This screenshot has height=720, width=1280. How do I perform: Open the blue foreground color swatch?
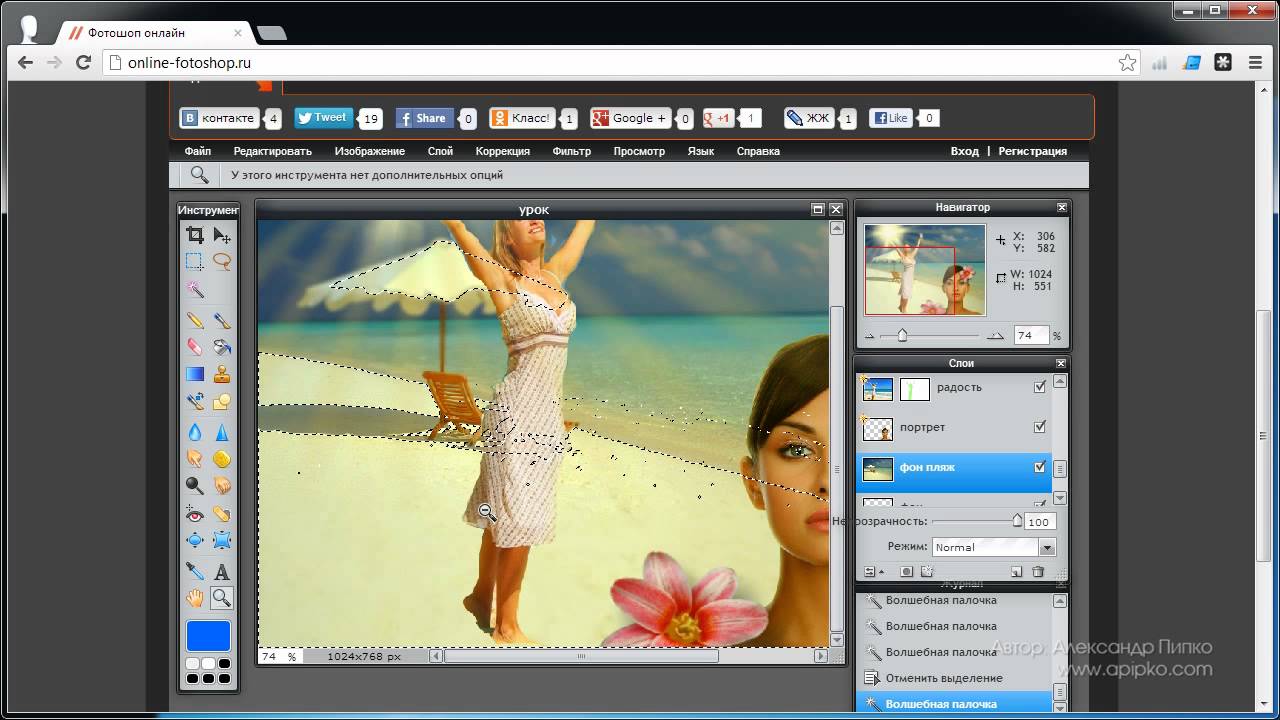208,636
